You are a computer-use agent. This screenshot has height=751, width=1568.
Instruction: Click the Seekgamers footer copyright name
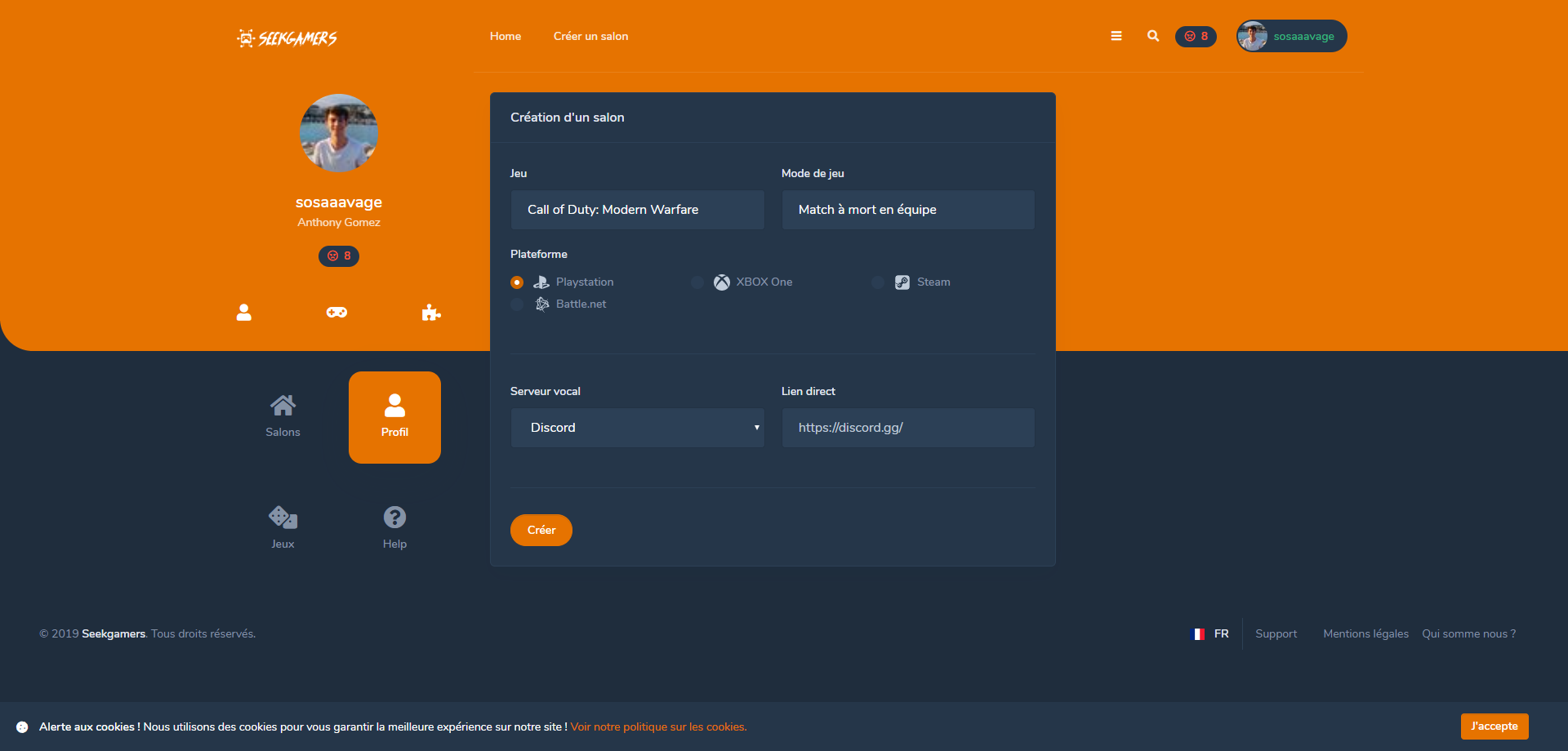114,634
